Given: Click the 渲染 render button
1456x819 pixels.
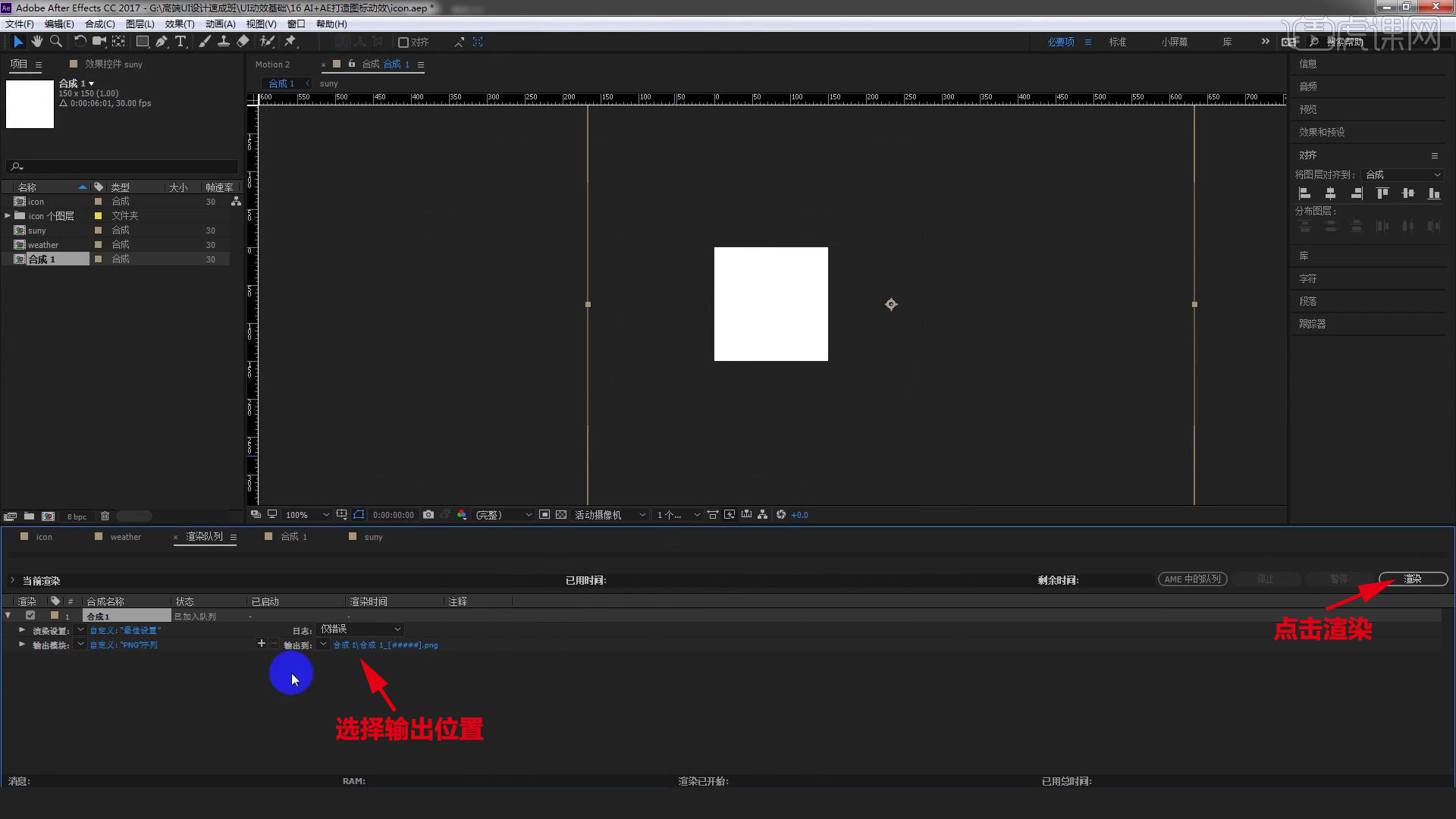Looking at the screenshot, I should [x=1413, y=579].
